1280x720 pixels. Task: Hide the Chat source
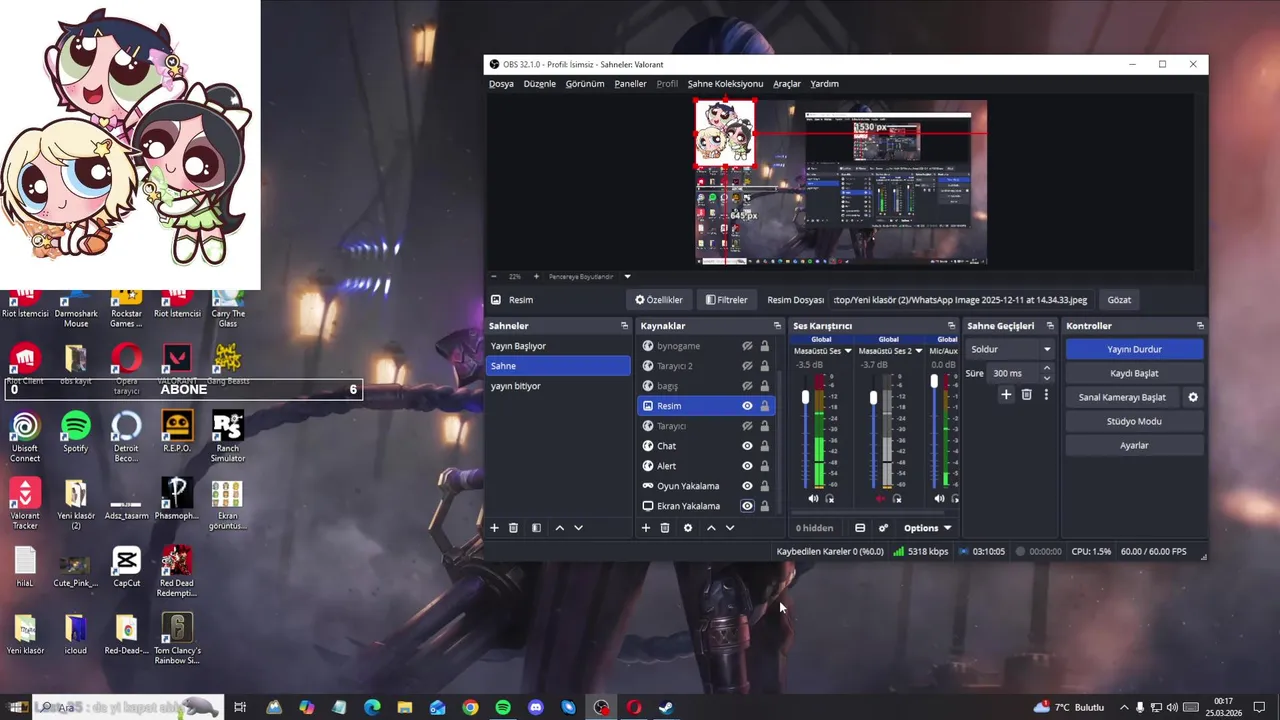[747, 446]
